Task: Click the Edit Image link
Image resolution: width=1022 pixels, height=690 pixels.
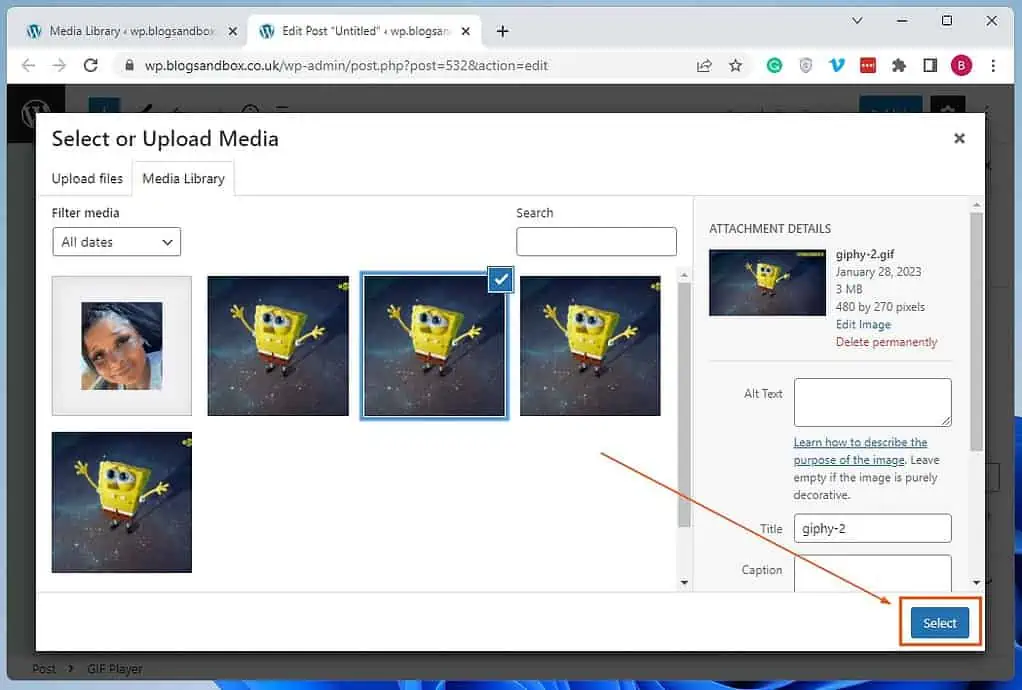Action: pyautogui.click(x=862, y=324)
